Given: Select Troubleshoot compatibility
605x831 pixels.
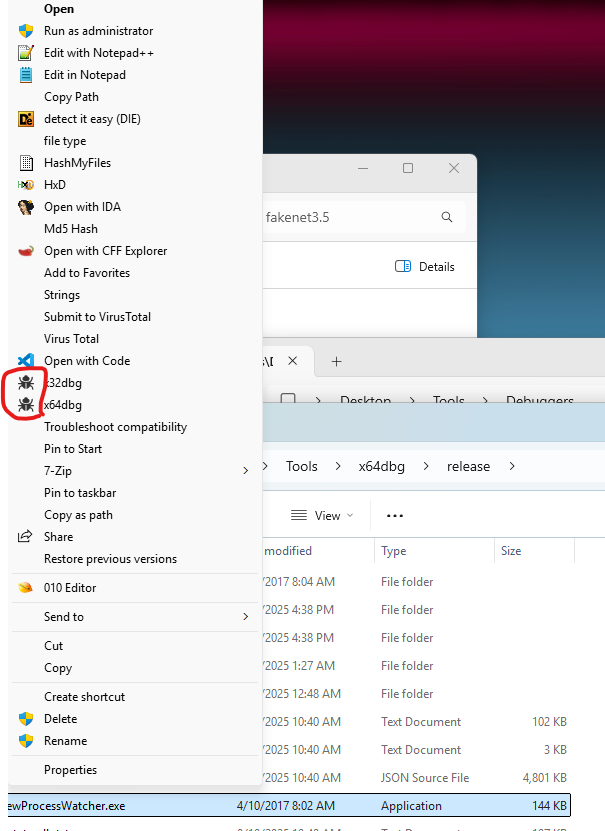Looking at the screenshot, I should point(115,427).
